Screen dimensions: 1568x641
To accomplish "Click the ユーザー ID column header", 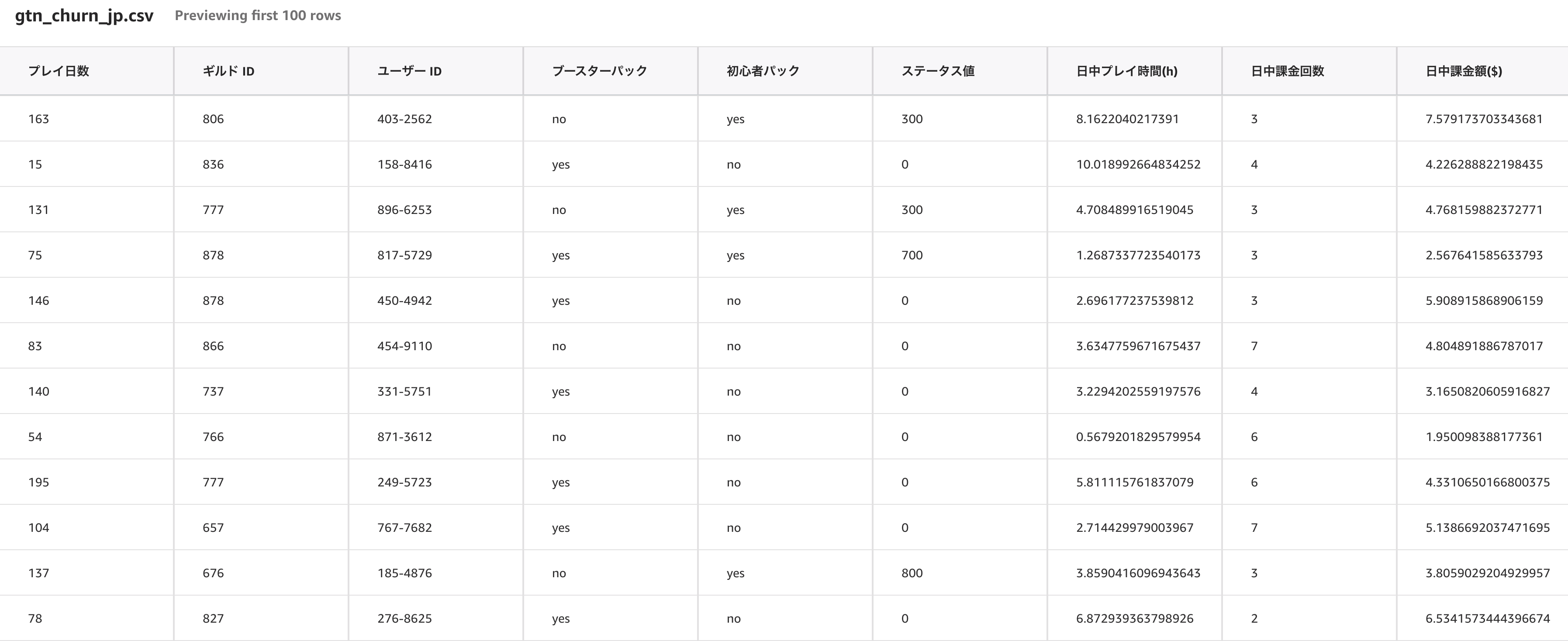I will (x=409, y=71).
